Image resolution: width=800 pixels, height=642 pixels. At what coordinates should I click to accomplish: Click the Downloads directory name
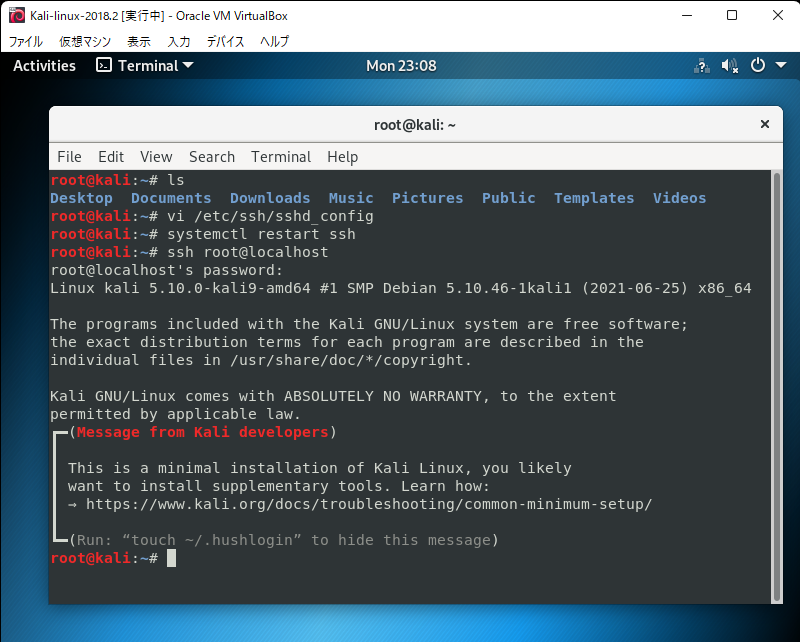click(x=270, y=198)
